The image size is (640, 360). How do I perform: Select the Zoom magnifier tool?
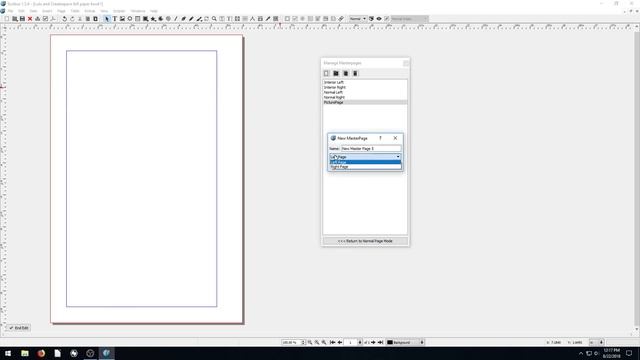214,19
